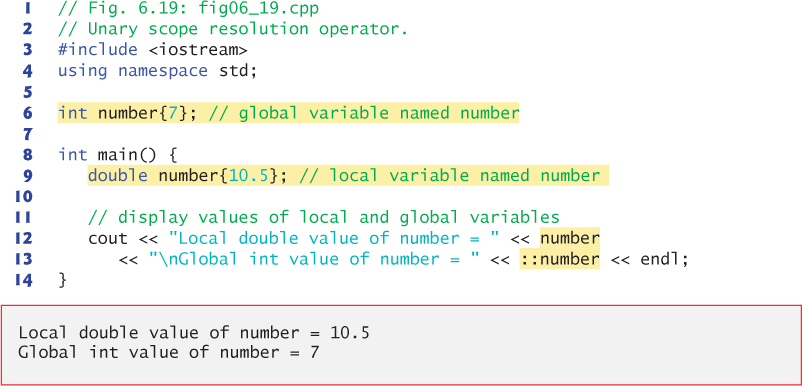The height and width of the screenshot is (386, 802).
Task: Click 'int main() {' on line 8
Action: click(118, 154)
